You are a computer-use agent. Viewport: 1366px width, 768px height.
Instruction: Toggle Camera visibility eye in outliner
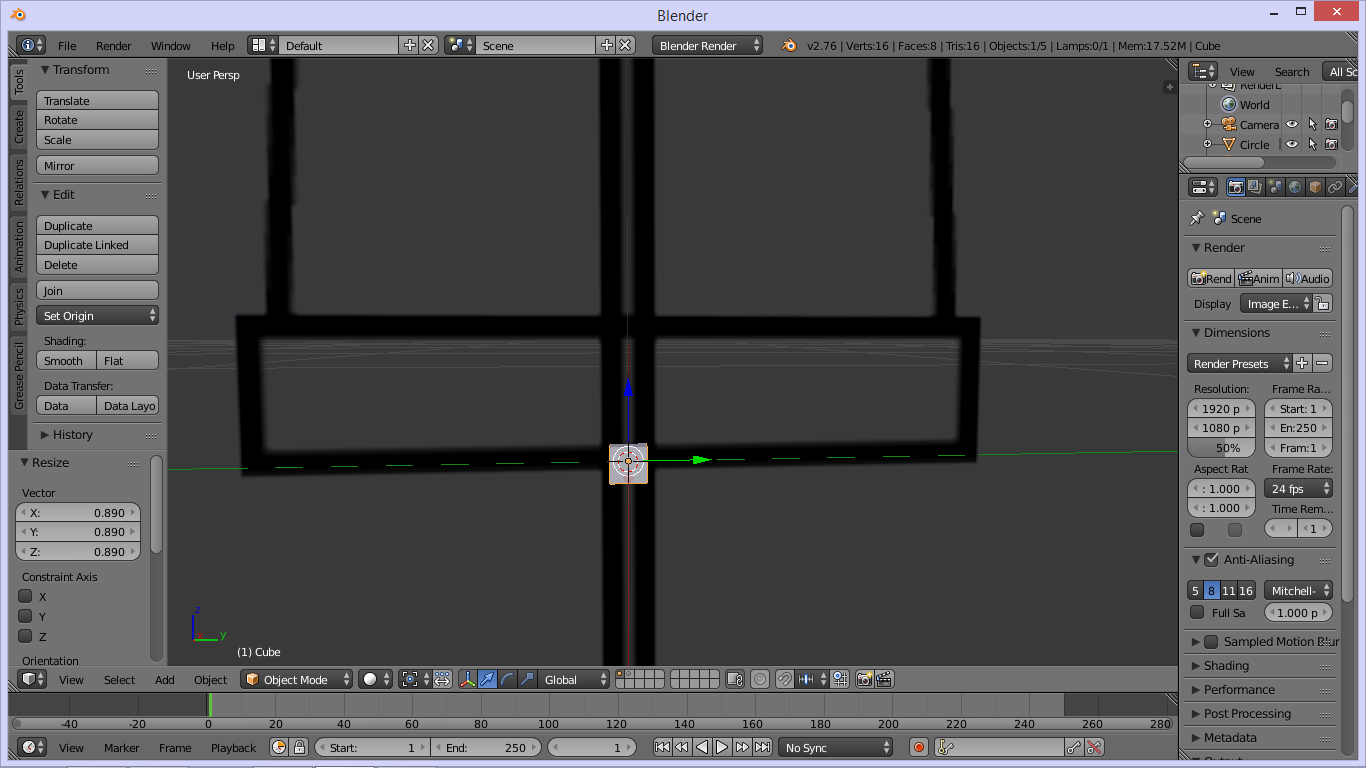[1292, 125]
